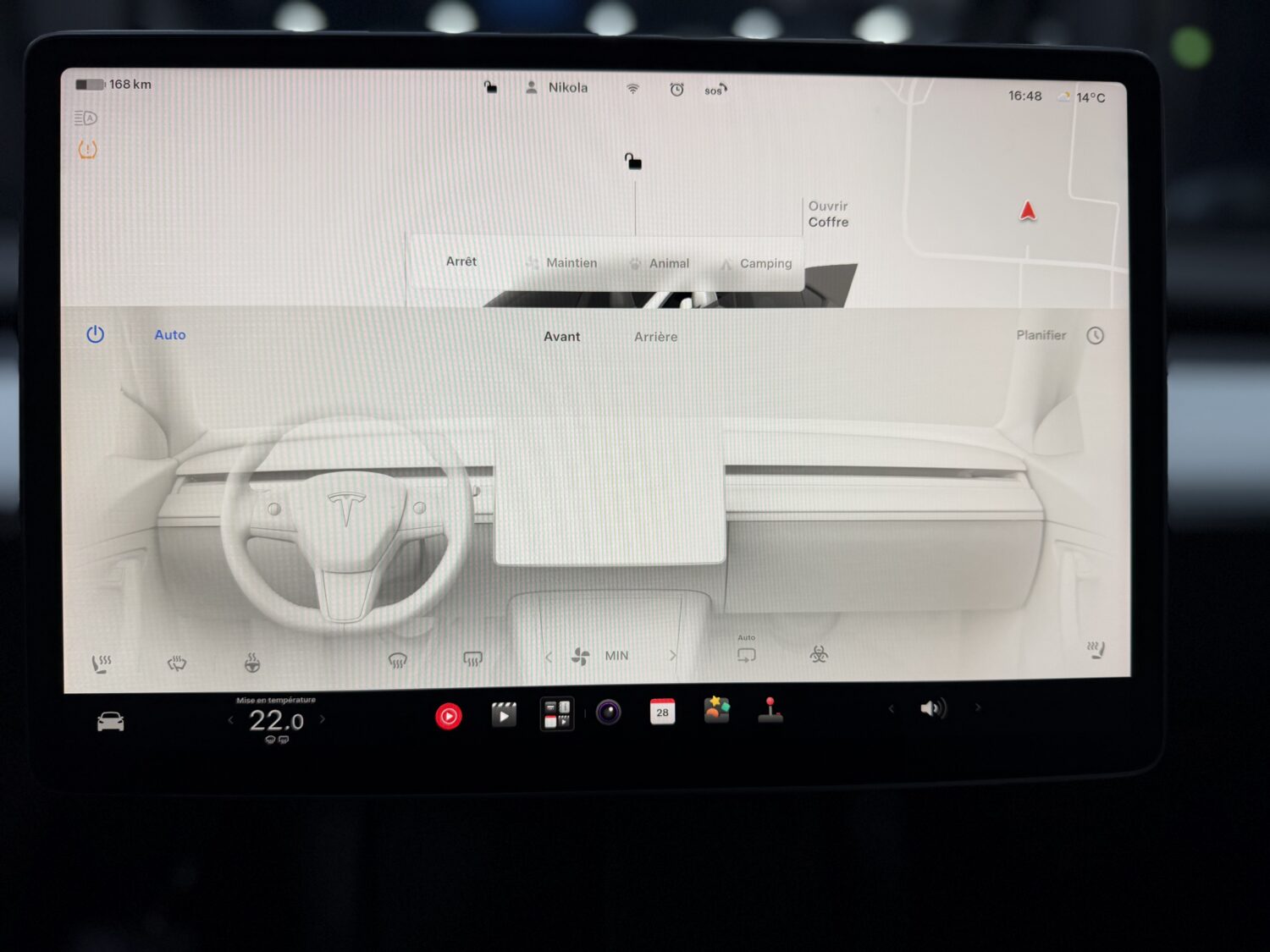Toggle front windshield defrost
This screenshot has width=1270, height=952.
[397, 660]
